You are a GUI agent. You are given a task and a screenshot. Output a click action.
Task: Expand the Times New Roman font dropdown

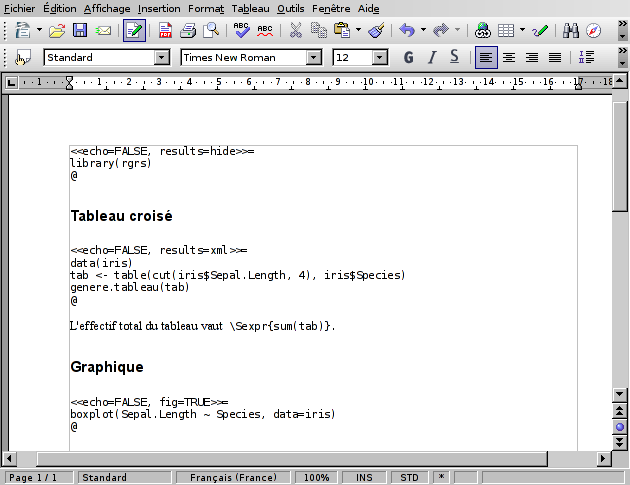313,58
